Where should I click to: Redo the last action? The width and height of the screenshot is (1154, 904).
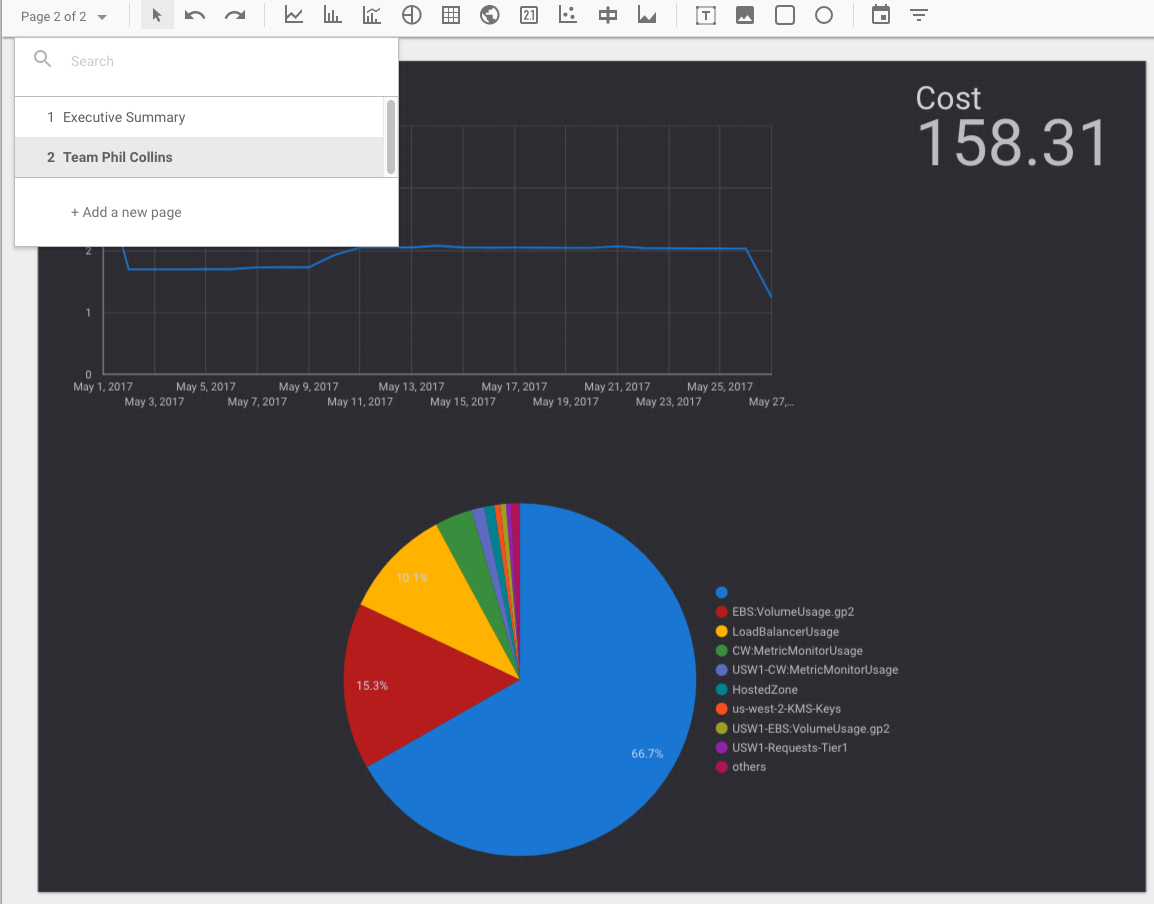(235, 16)
